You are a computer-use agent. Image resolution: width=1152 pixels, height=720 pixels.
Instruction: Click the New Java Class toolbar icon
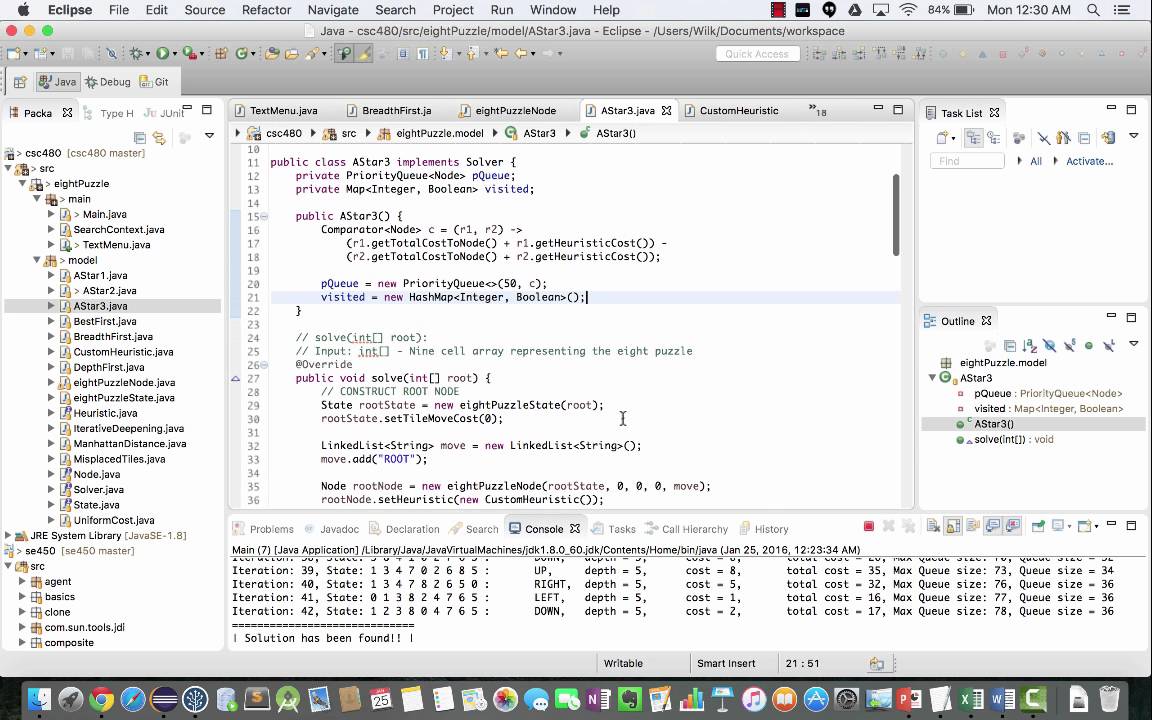coord(241,53)
